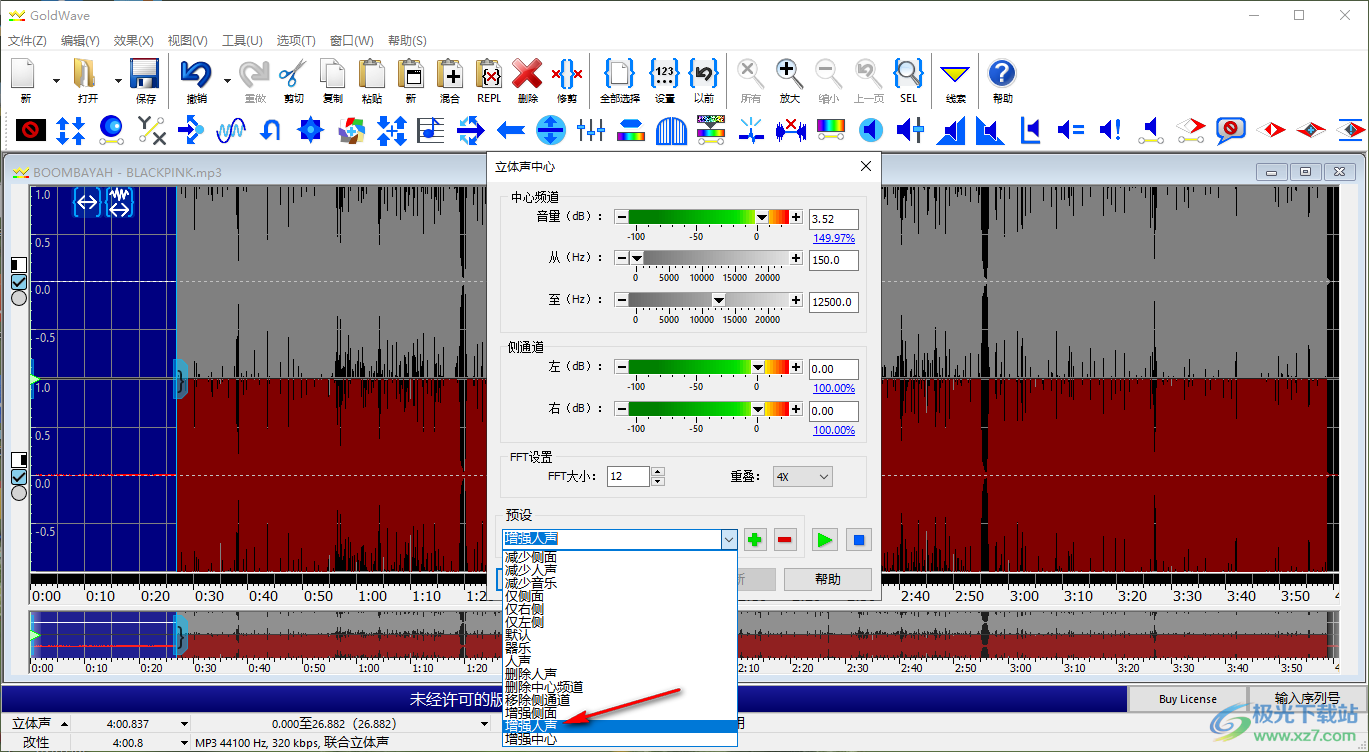The height and width of the screenshot is (752, 1369).
Task: Open the 选项(T) menu
Action: click(296, 41)
